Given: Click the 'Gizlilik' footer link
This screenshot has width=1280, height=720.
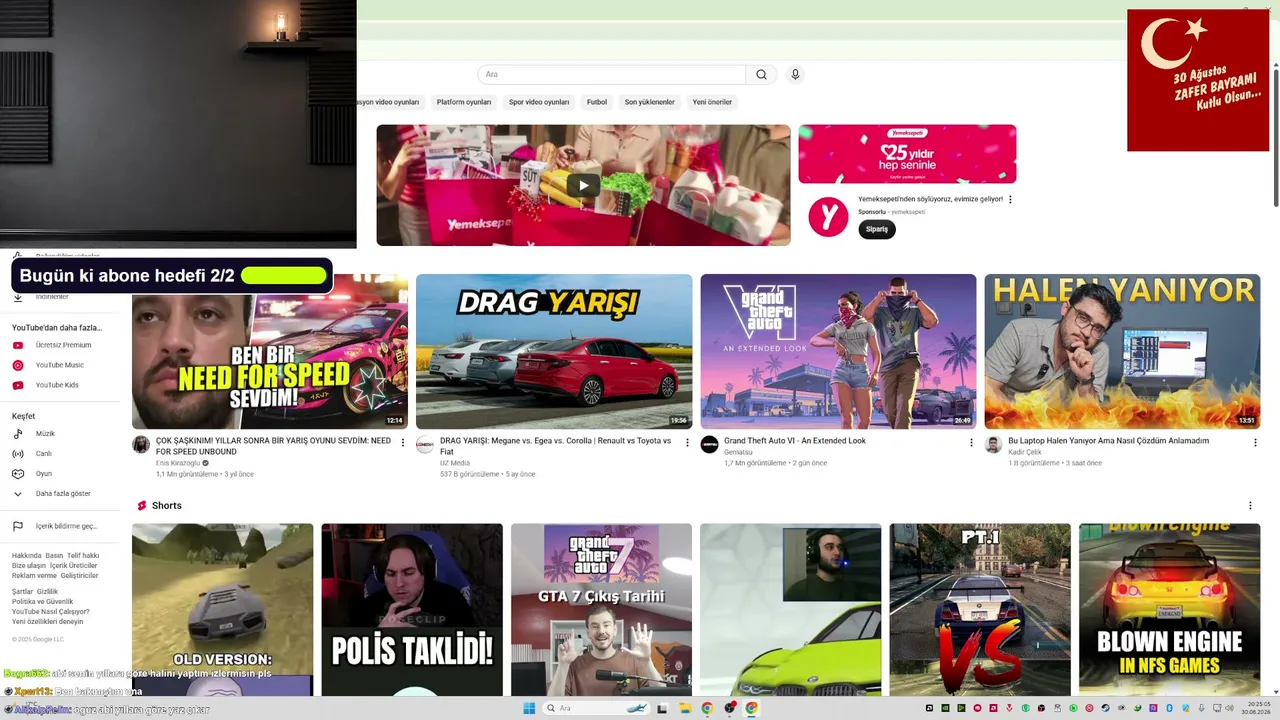Looking at the screenshot, I should pyautogui.click(x=48, y=592).
